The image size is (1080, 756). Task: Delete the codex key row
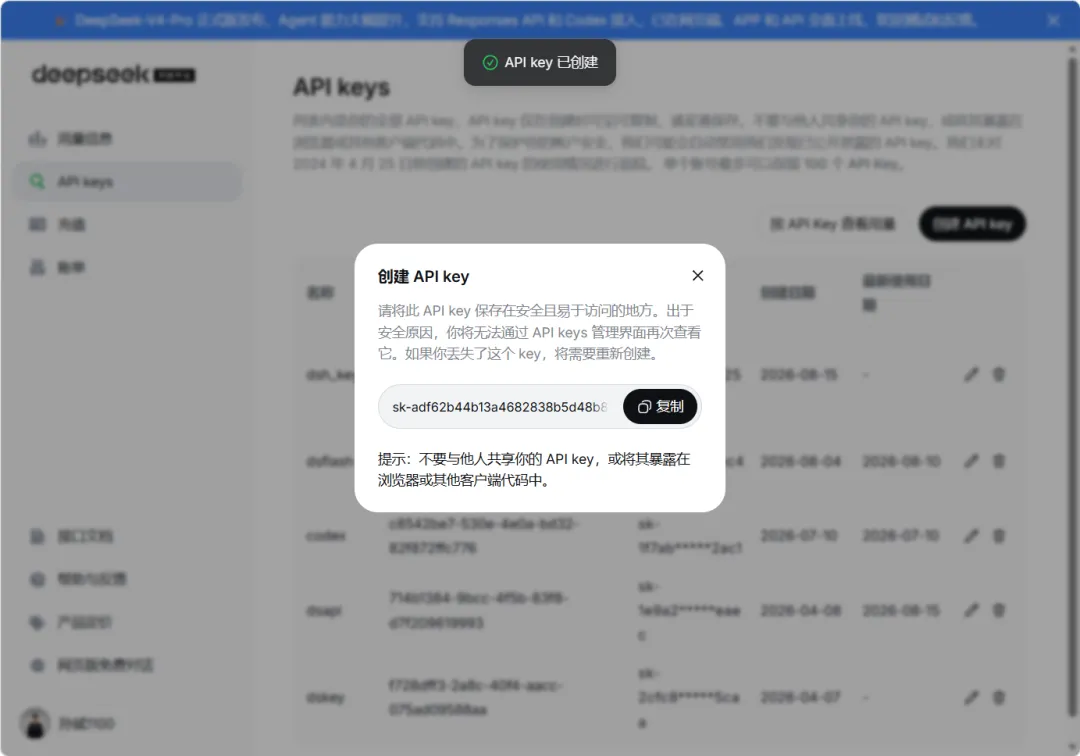(x=998, y=536)
